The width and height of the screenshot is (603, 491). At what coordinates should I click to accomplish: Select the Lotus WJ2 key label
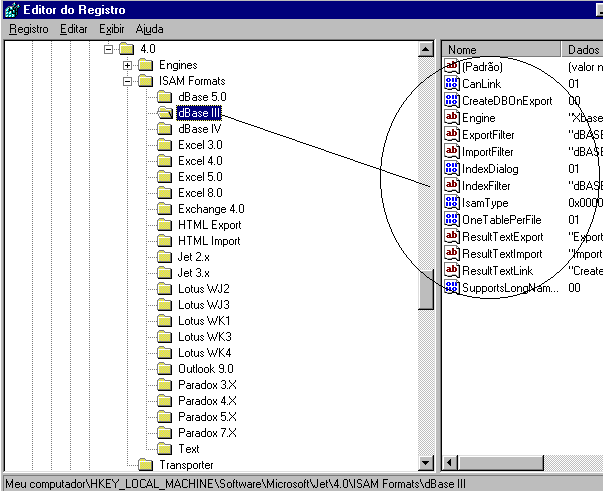(x=204, y=289)
